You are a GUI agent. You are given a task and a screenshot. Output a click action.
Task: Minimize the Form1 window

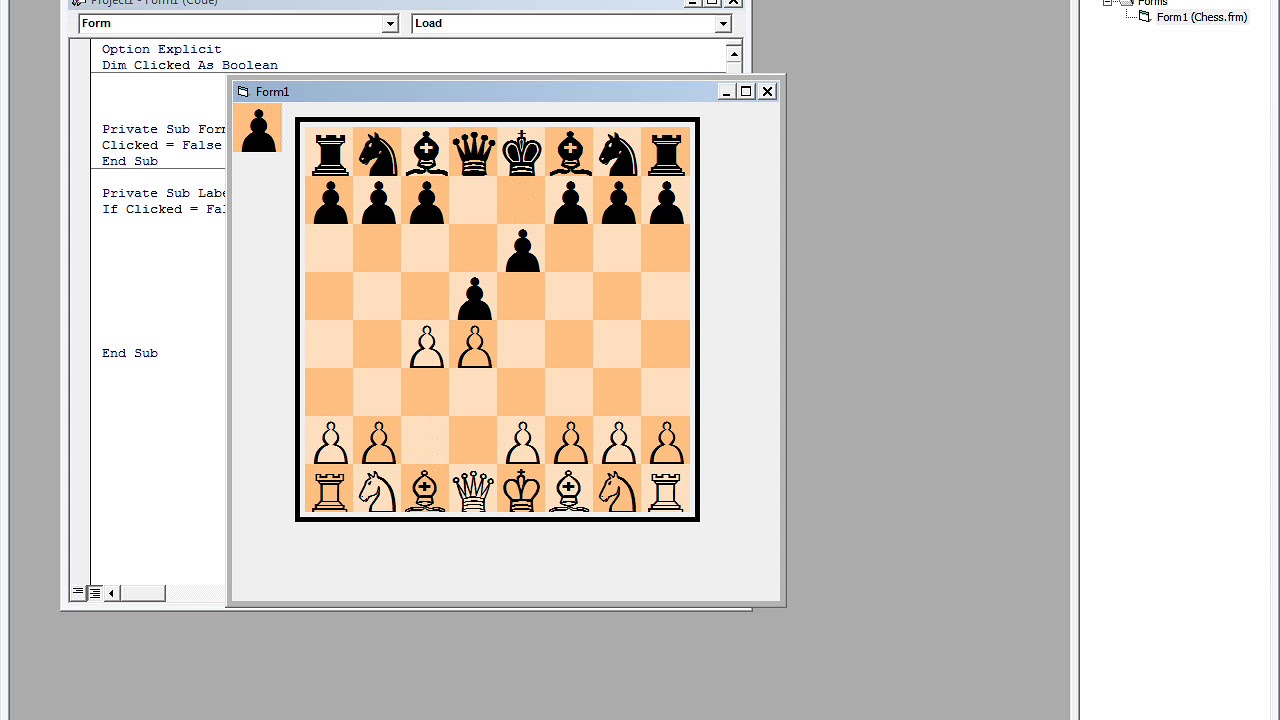[x=727, y=91]
